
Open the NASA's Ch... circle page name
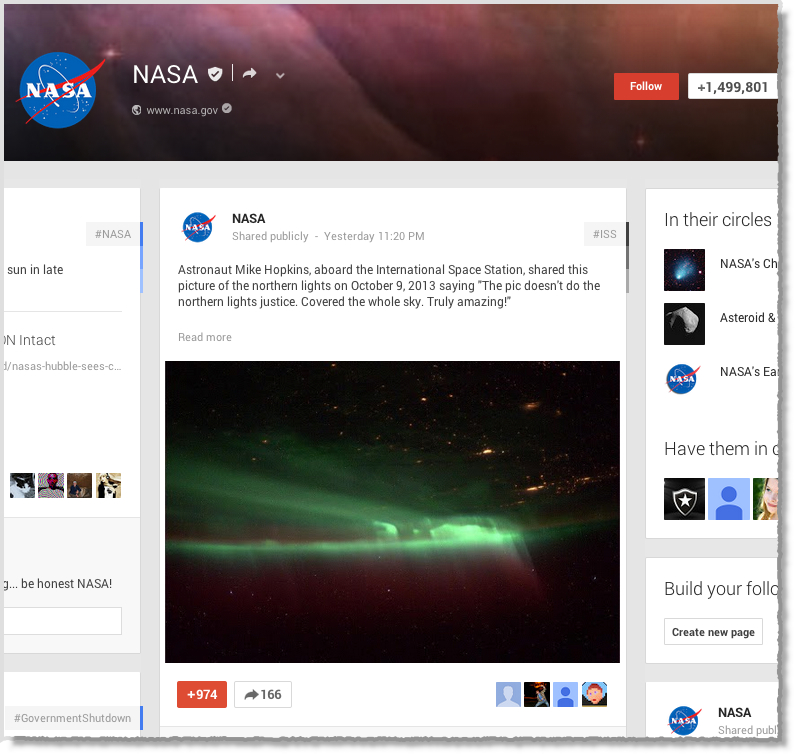coord(748,264)
